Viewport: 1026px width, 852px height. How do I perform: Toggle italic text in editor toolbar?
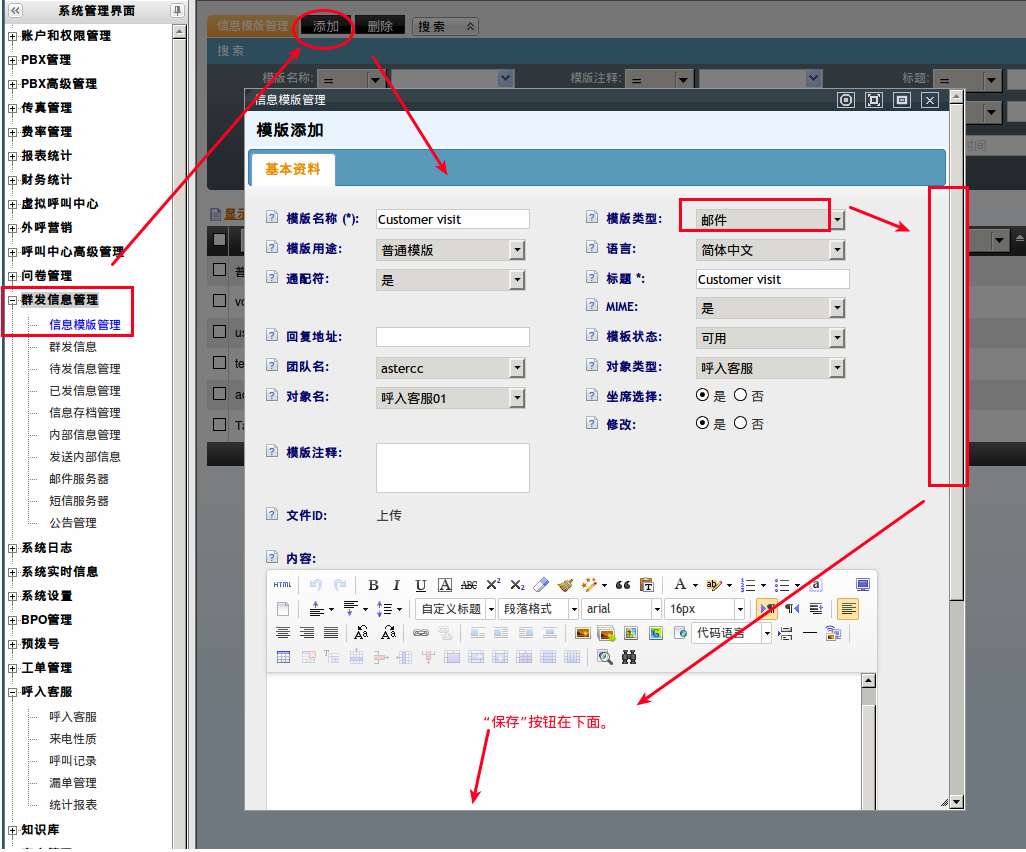(x=396, y=585)
